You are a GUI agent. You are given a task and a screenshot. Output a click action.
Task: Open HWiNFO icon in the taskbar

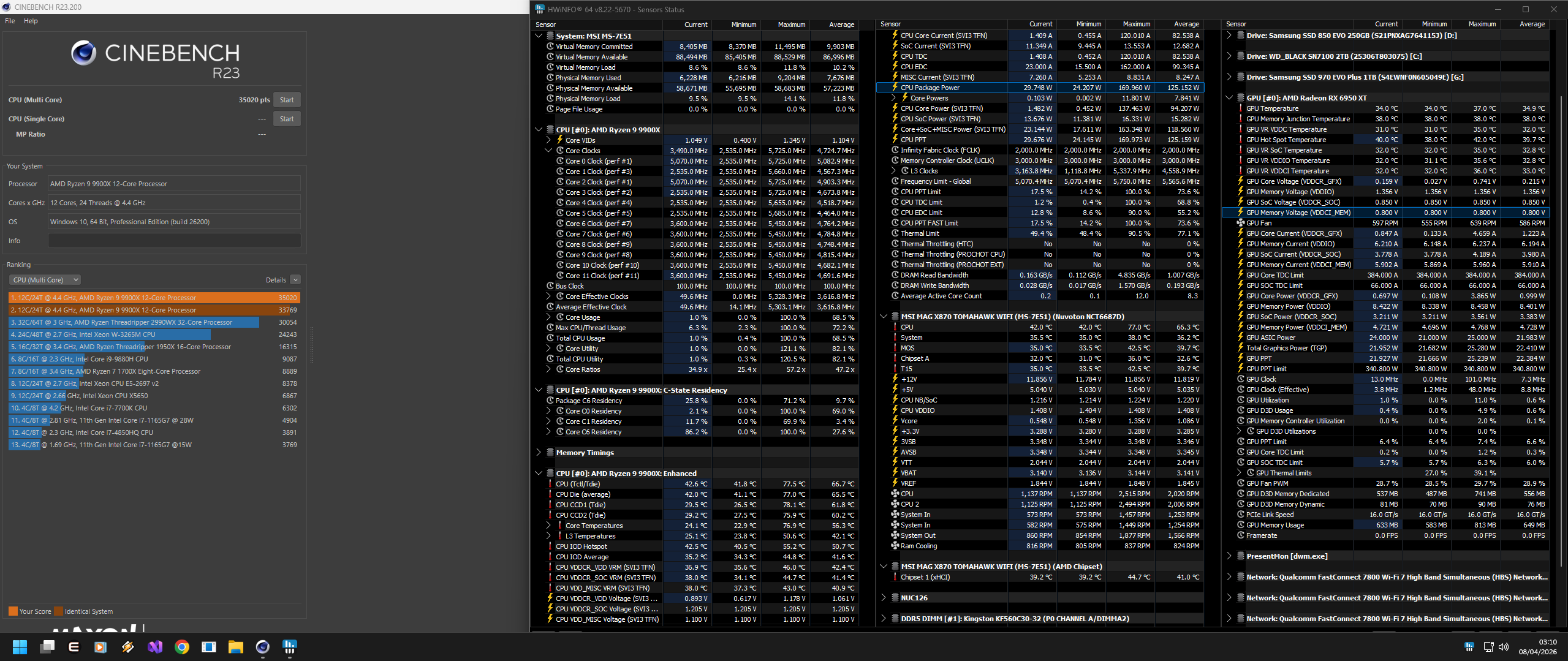click(x=290, y=647)
